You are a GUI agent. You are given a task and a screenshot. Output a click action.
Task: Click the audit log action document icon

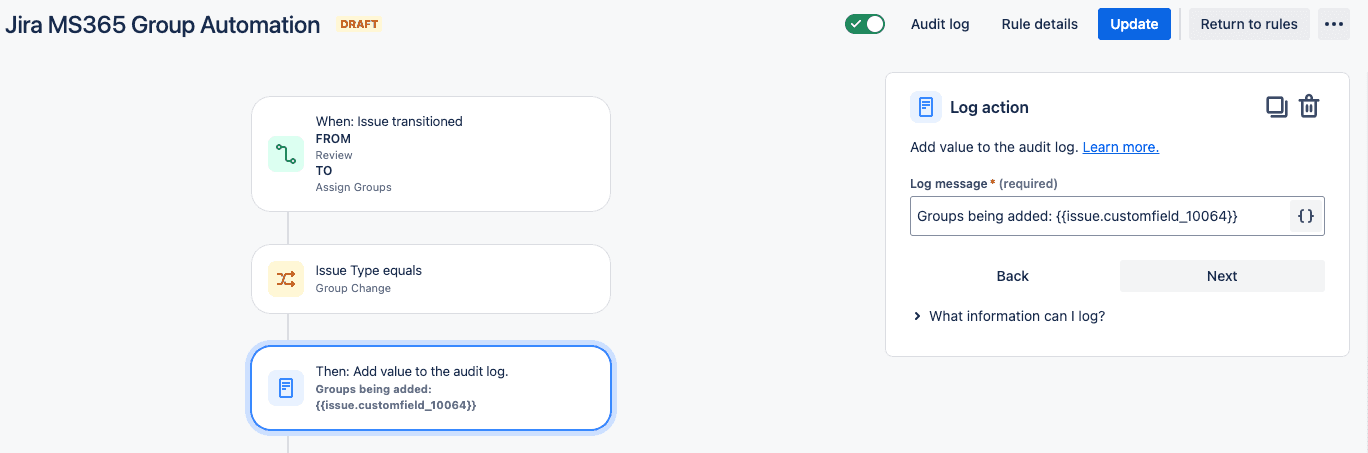286,388
